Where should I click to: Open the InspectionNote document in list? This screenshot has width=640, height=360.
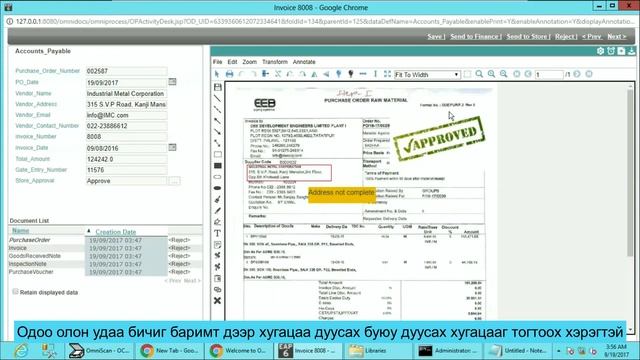pos(28,264)
